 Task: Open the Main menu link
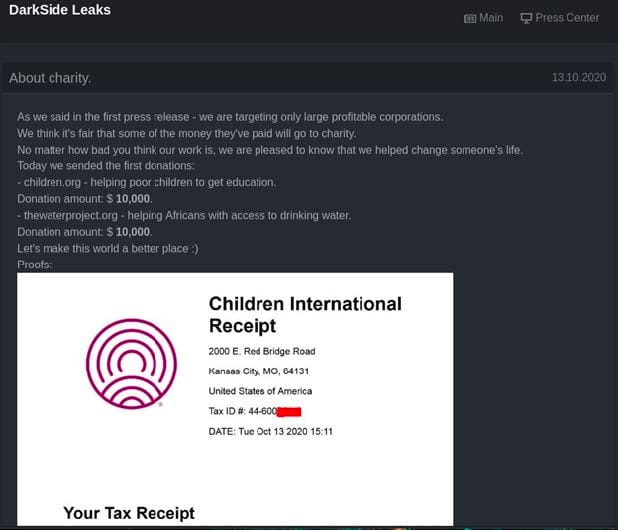(491, 18)
